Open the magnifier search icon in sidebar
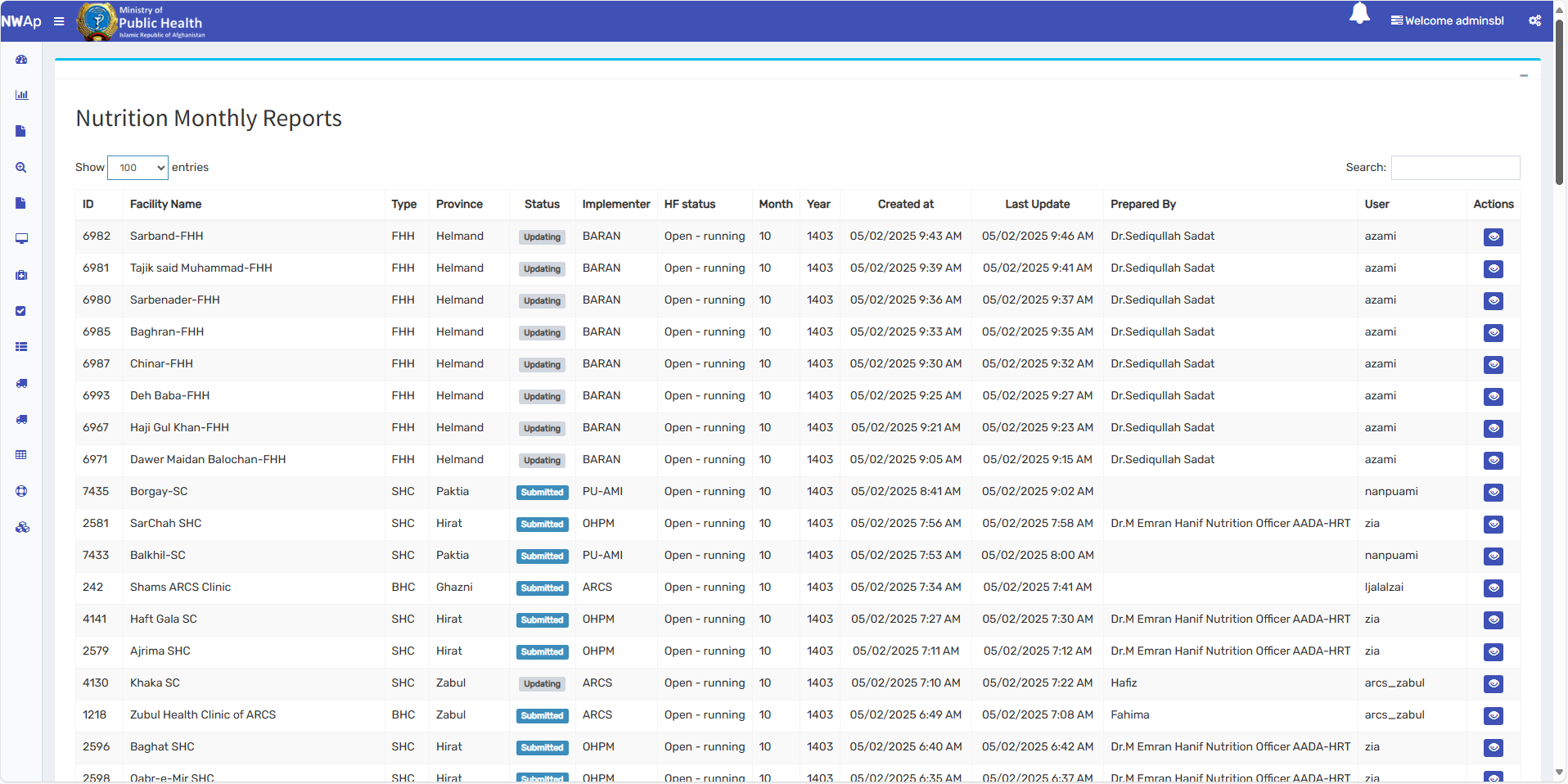1568x784 pixels. [21, 167]
